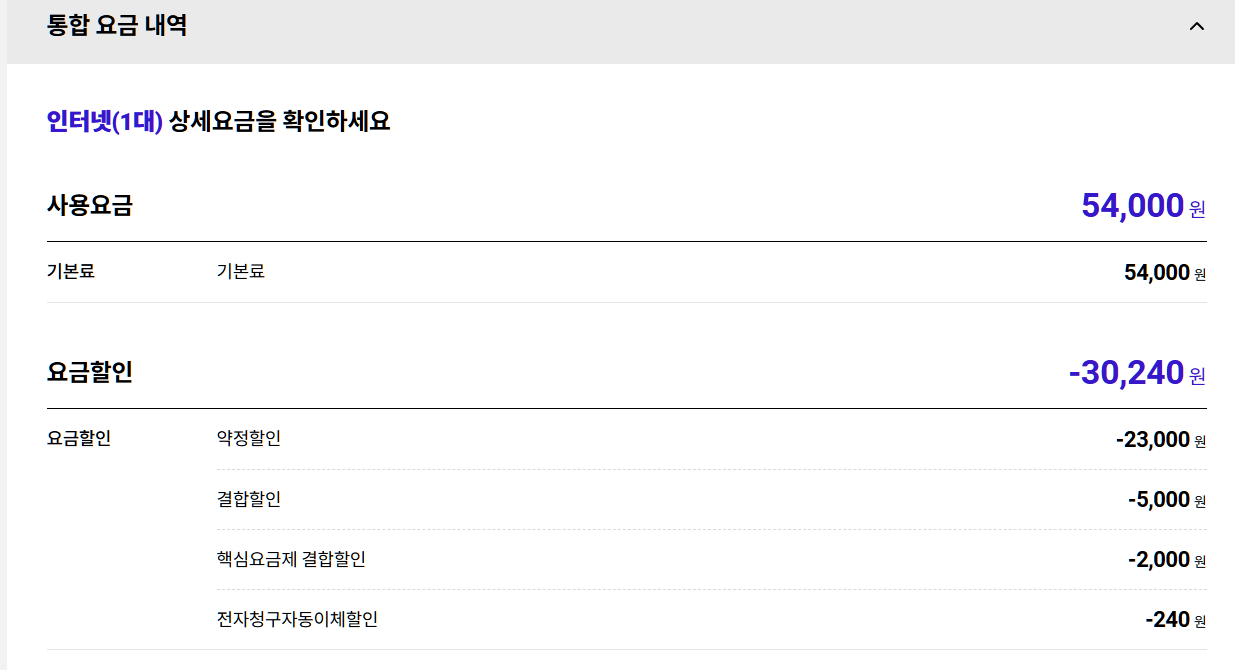Click the small 요금할인 category label beside 약정할인
The width and height of the screenshot is (1235, 670).
coord(79,438)
